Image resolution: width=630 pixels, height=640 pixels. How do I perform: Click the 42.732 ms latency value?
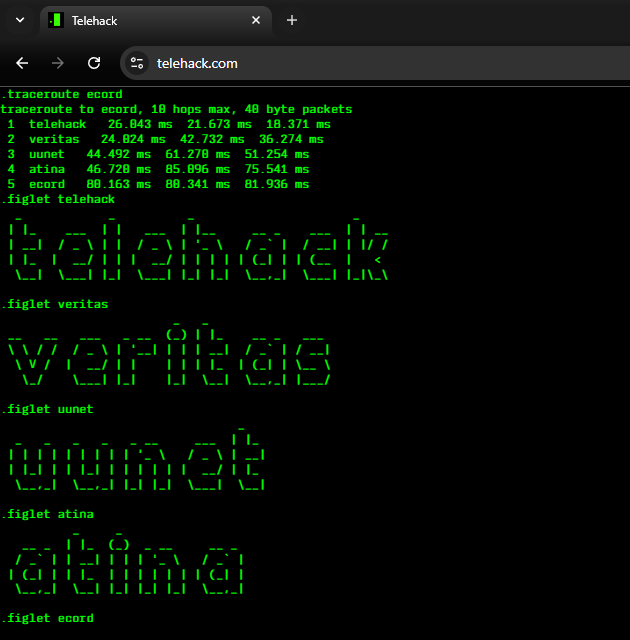(x=212, y=139)
